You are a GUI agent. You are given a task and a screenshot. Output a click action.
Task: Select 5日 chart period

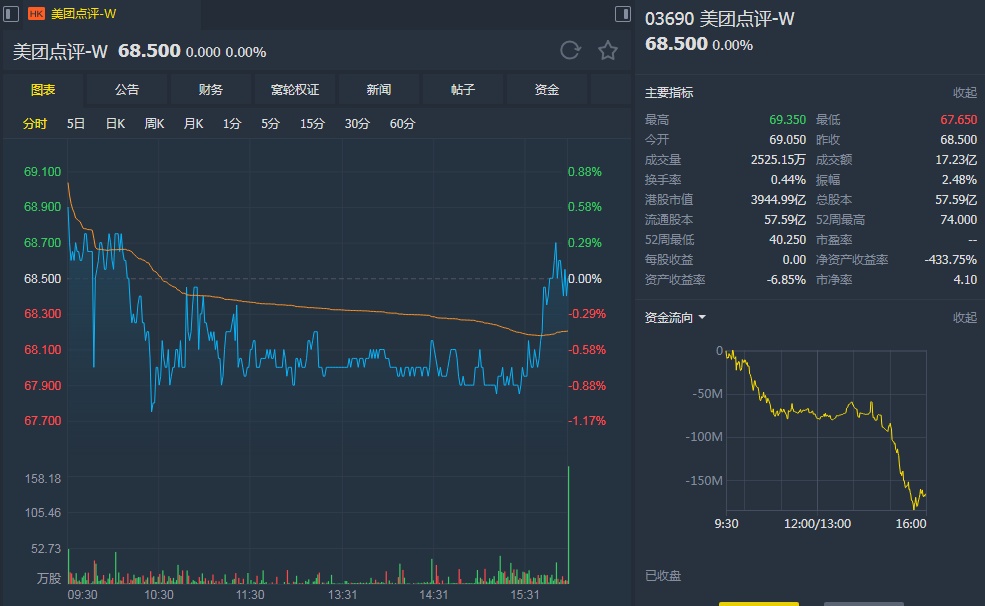76,124
